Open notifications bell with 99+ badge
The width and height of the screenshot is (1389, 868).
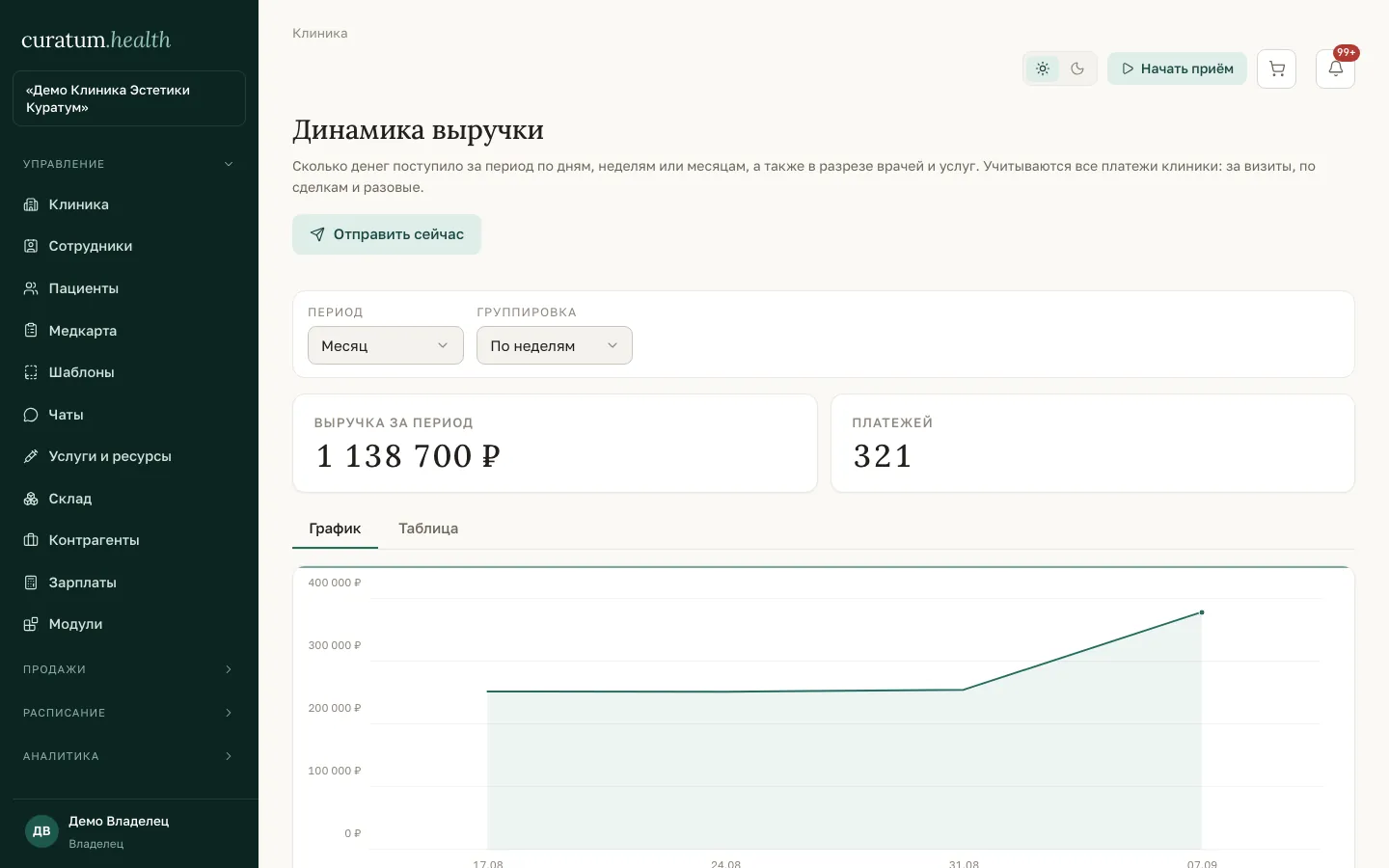[x=1336, y=68]
